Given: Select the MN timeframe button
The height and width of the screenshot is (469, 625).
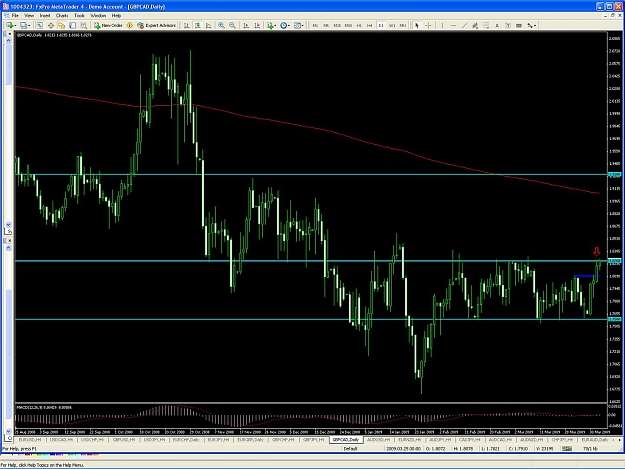Looking at the screenshot, I should (403, 25).
